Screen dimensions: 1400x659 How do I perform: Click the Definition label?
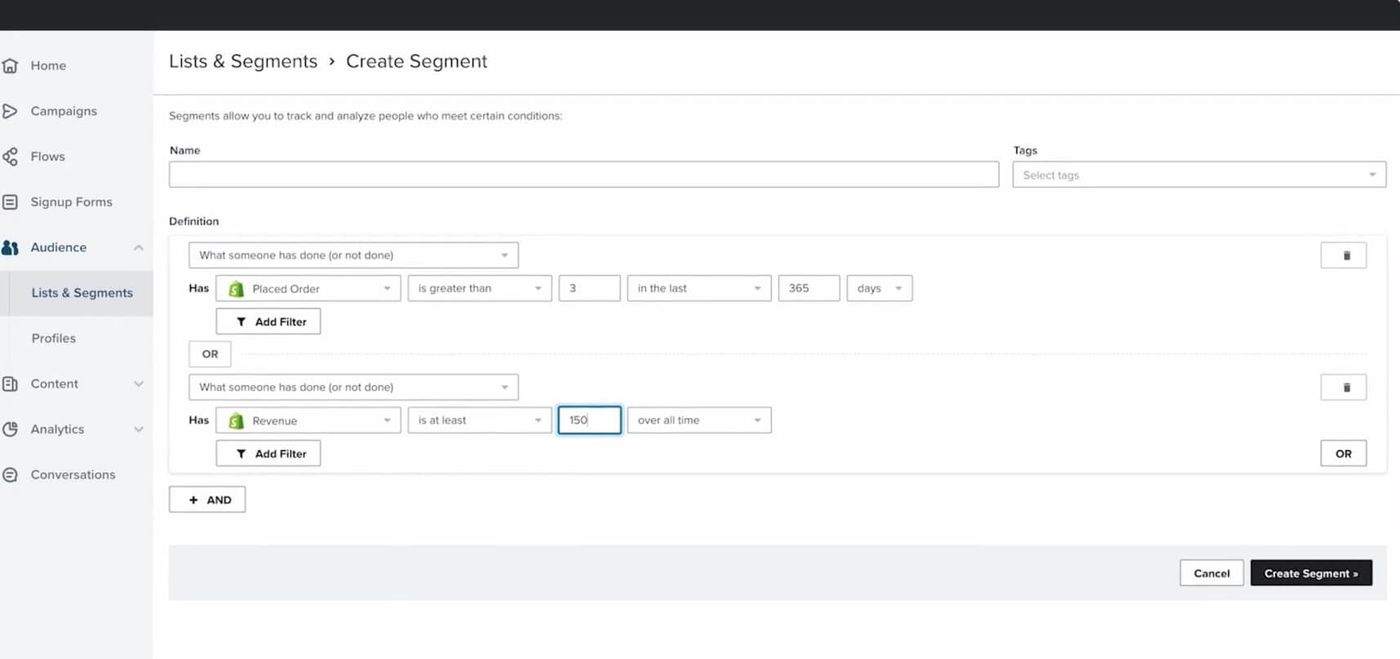click(194, 221)
